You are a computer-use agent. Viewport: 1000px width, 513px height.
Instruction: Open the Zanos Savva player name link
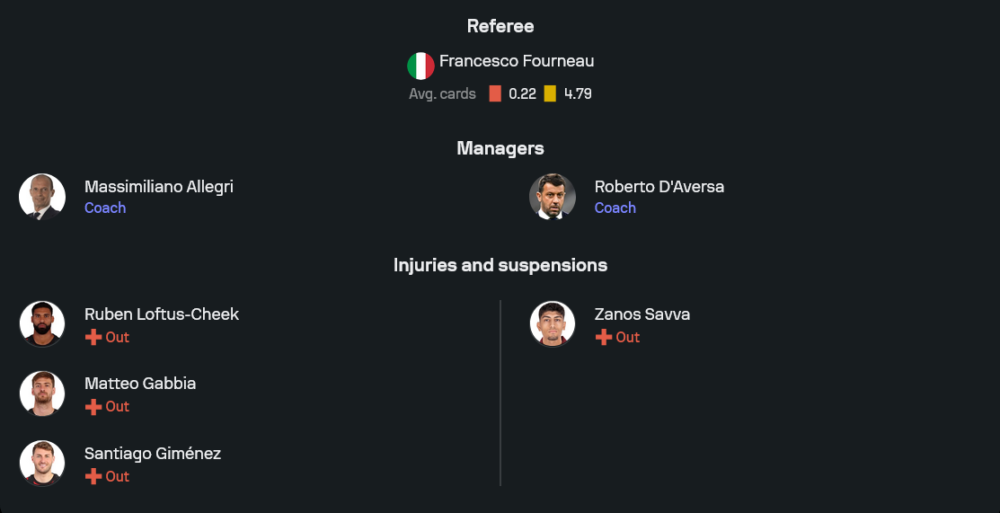(642, 314)
